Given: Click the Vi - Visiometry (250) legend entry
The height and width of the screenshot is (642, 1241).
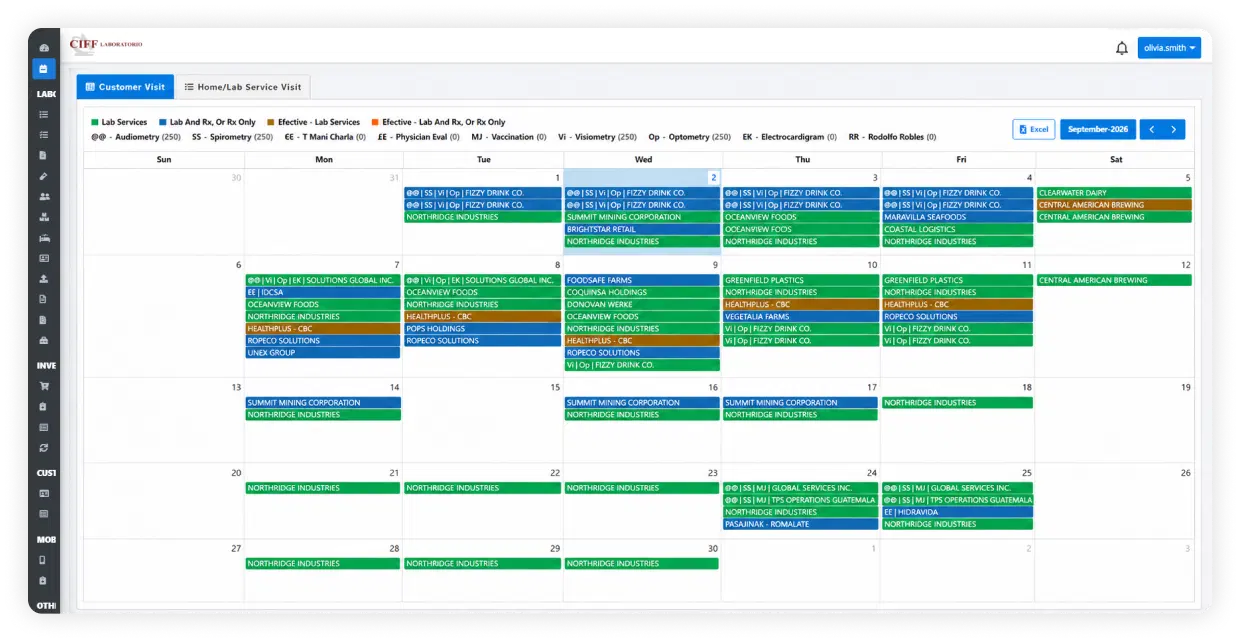Looking at the screenshot, I should pos(597,137).
